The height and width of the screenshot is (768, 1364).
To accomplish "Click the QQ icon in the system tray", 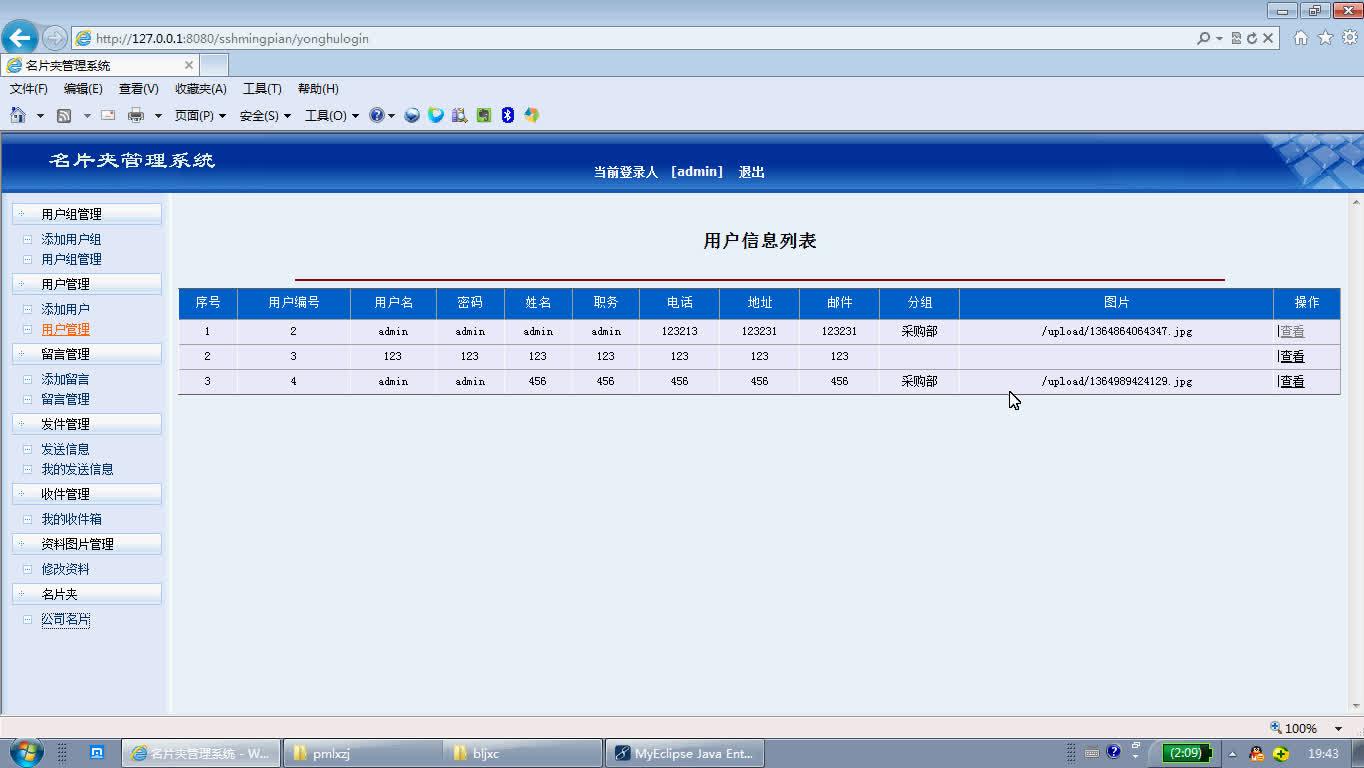I will [1257, 753].
